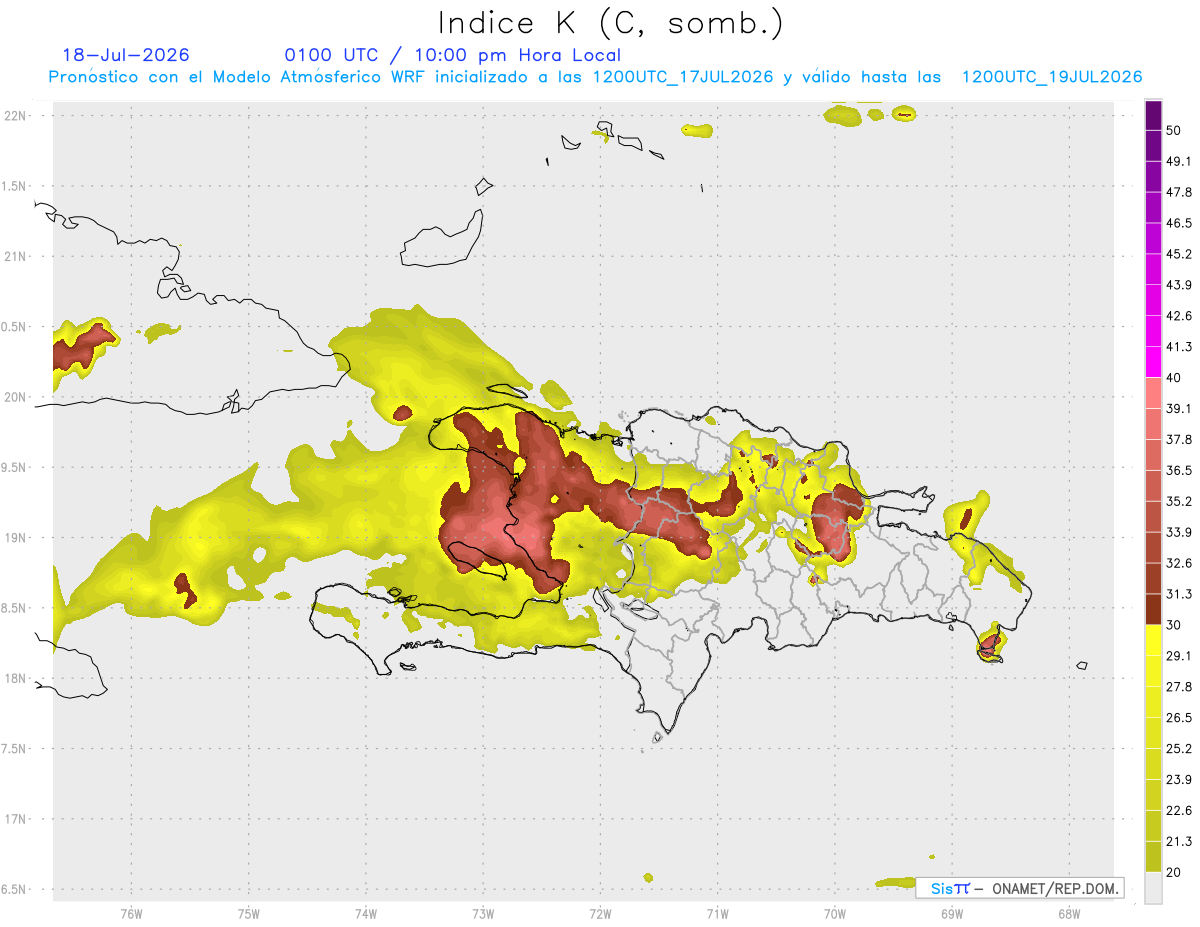Click the "1200UTC_17JUL2026" model initialization time
The image size is (1200, 927).
pos(683,77)
